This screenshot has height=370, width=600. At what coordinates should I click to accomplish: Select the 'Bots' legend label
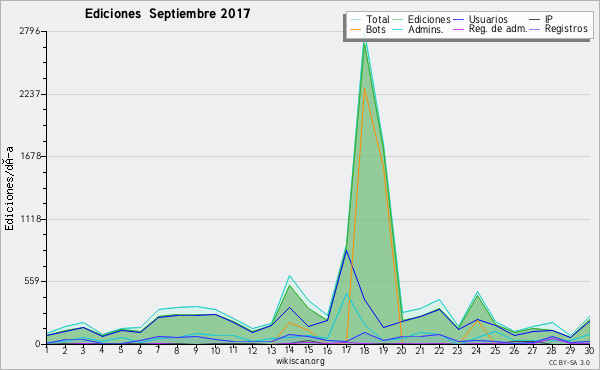point(376,29)
